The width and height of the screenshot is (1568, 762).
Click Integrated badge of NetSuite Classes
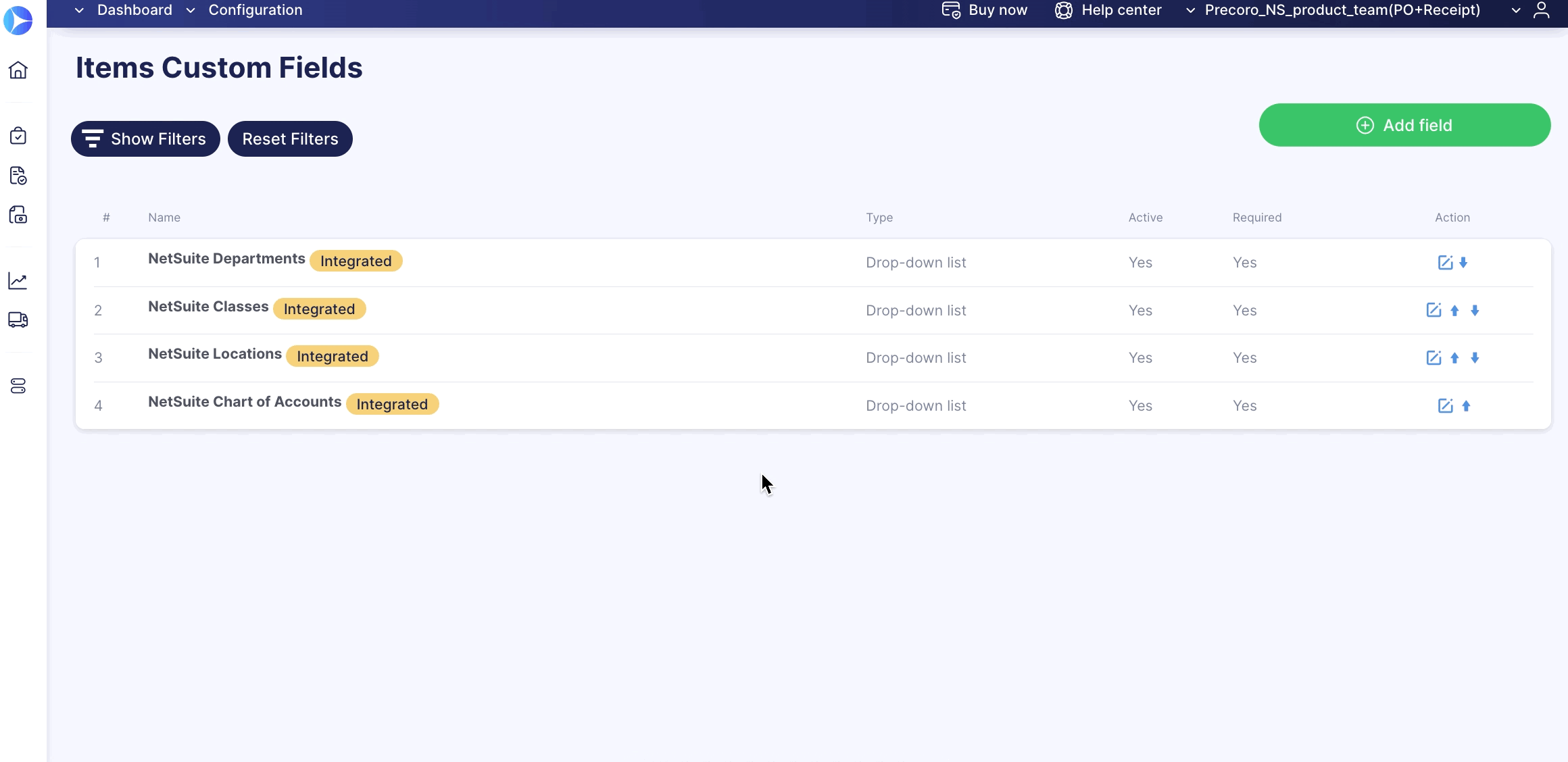[x=320, y=309]
